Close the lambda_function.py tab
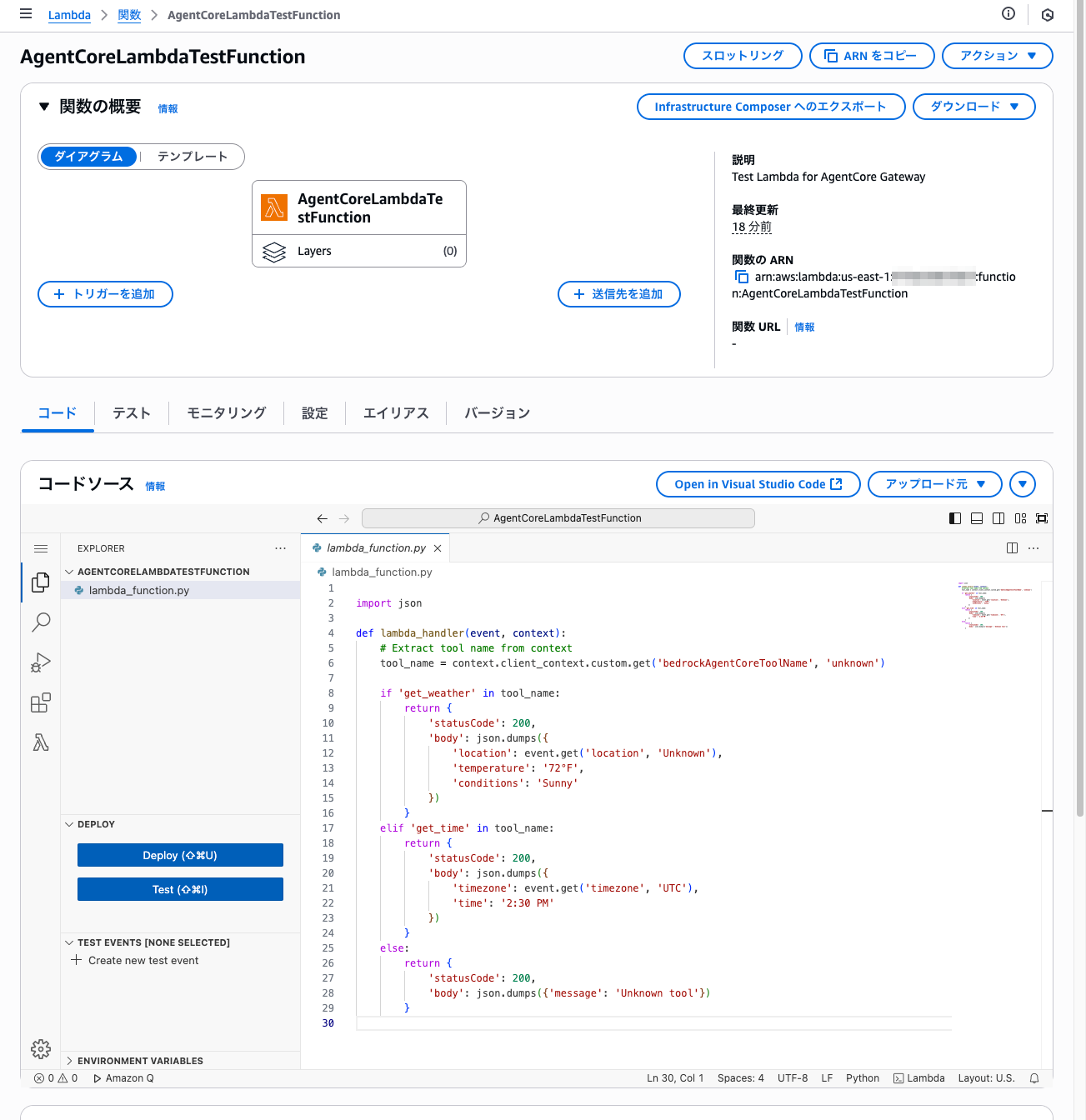 tap(438, 548)
